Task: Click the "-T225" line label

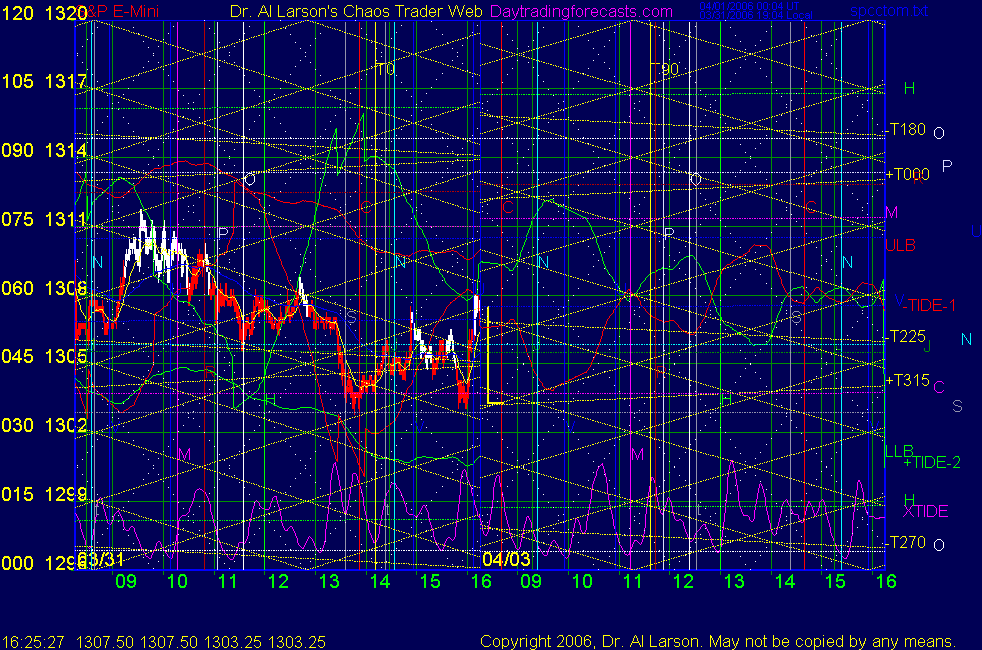Action: (906, 336)
